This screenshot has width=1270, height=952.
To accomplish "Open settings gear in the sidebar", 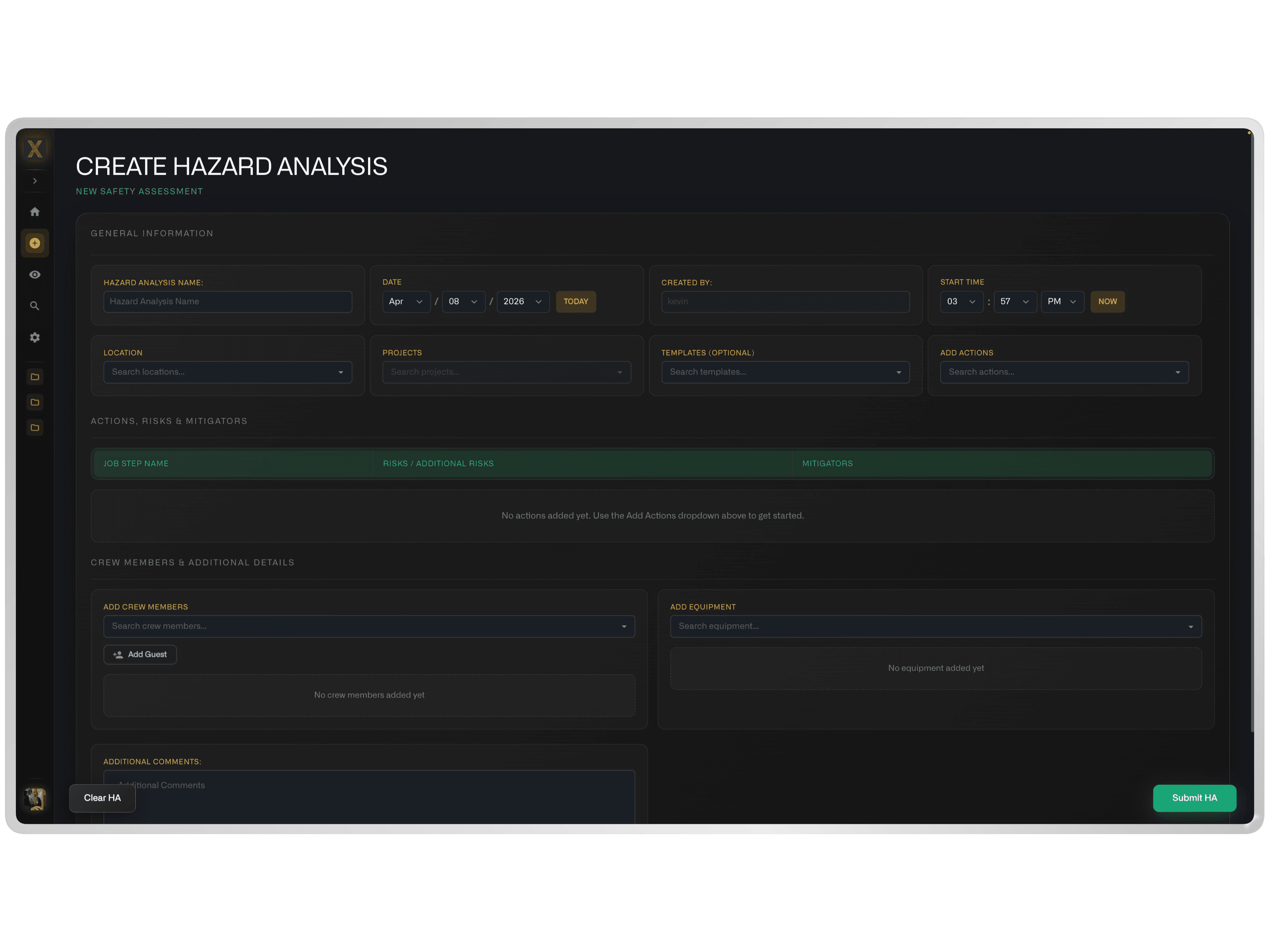I will 35,337.
